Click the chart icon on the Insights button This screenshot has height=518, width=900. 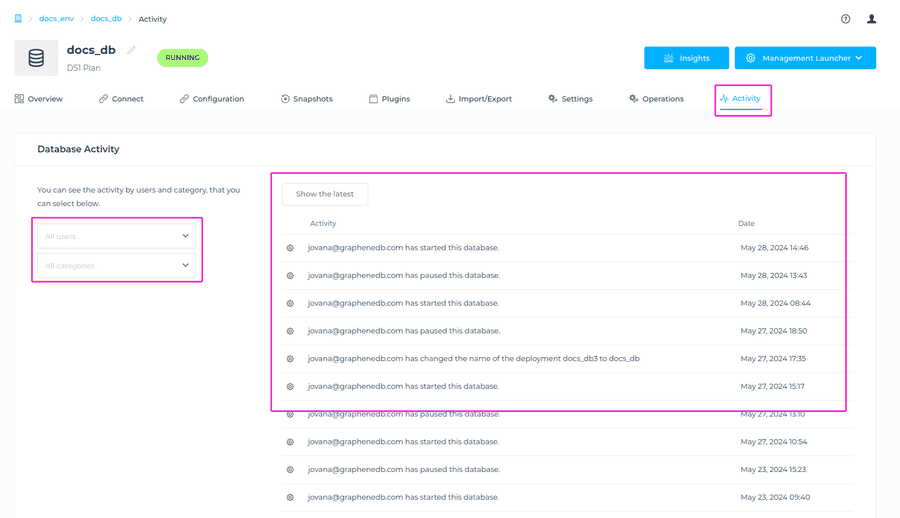click(668, 58)
